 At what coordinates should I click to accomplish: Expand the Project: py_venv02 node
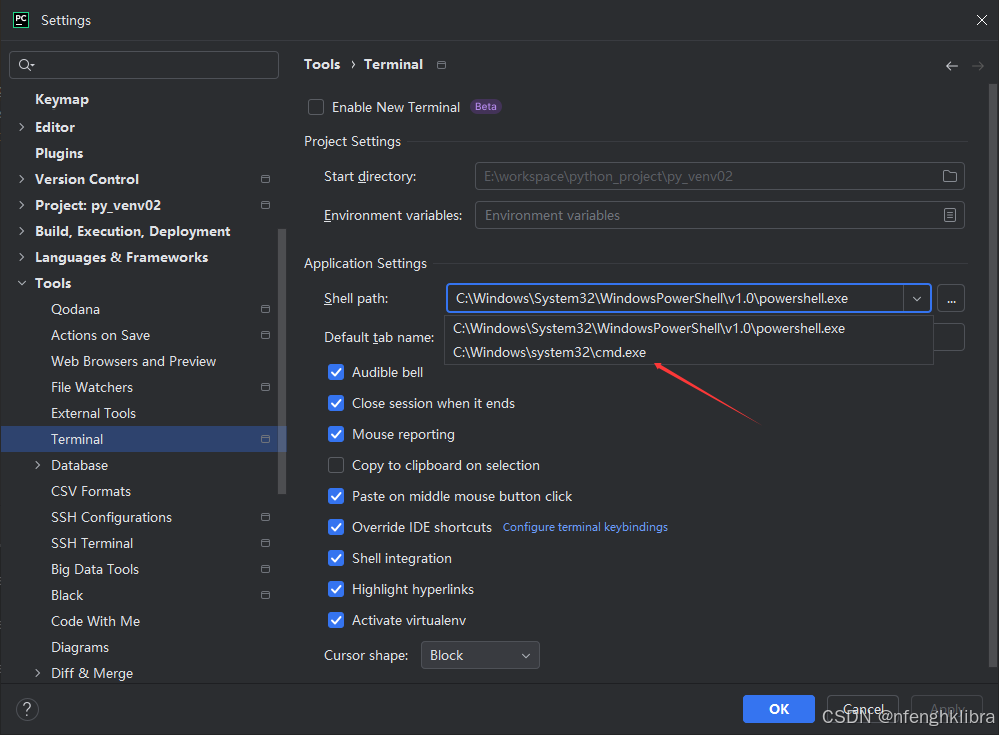click(x=22, y=205)
